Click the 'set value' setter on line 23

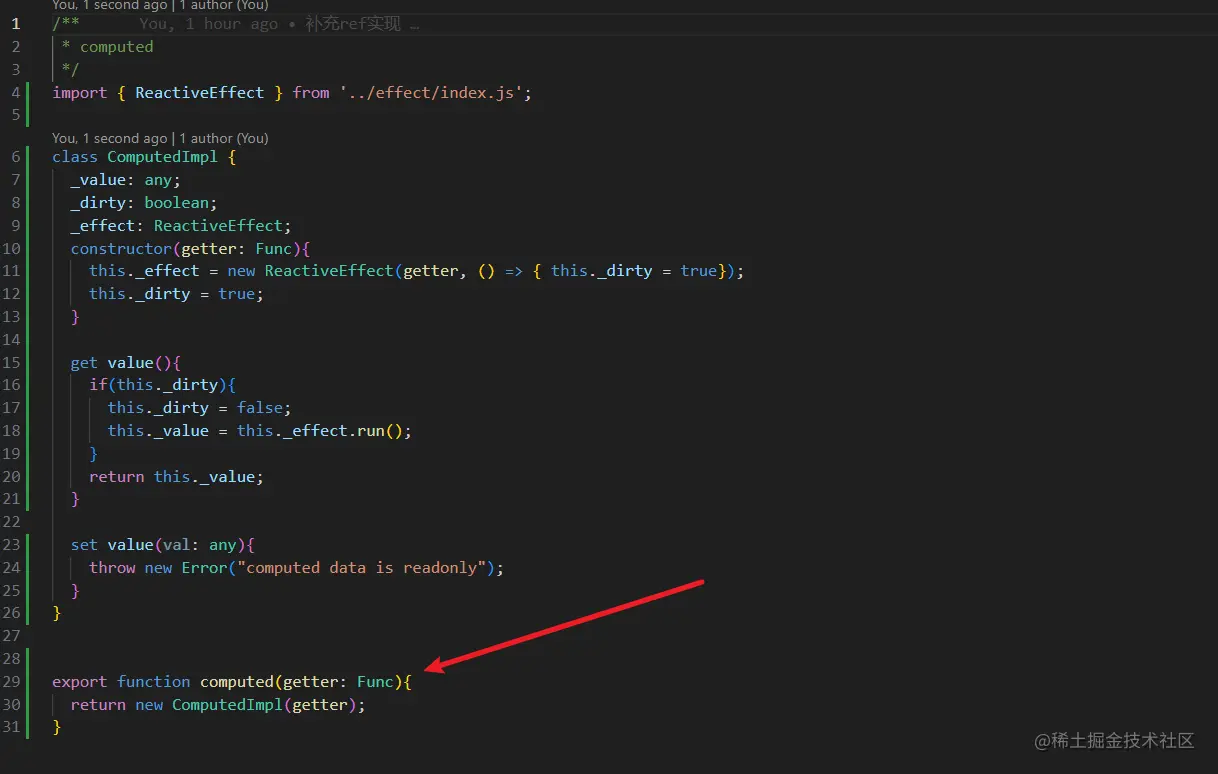(111, 545)
